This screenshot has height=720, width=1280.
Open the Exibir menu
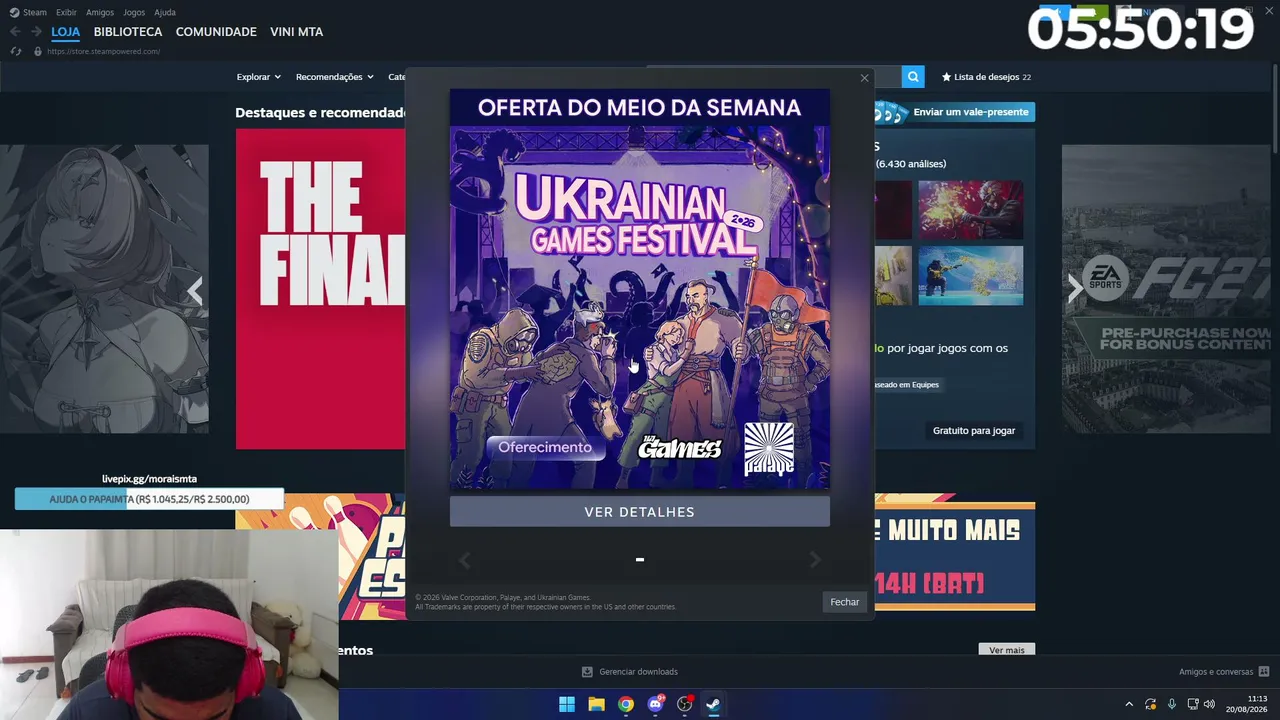coord(66,12)
